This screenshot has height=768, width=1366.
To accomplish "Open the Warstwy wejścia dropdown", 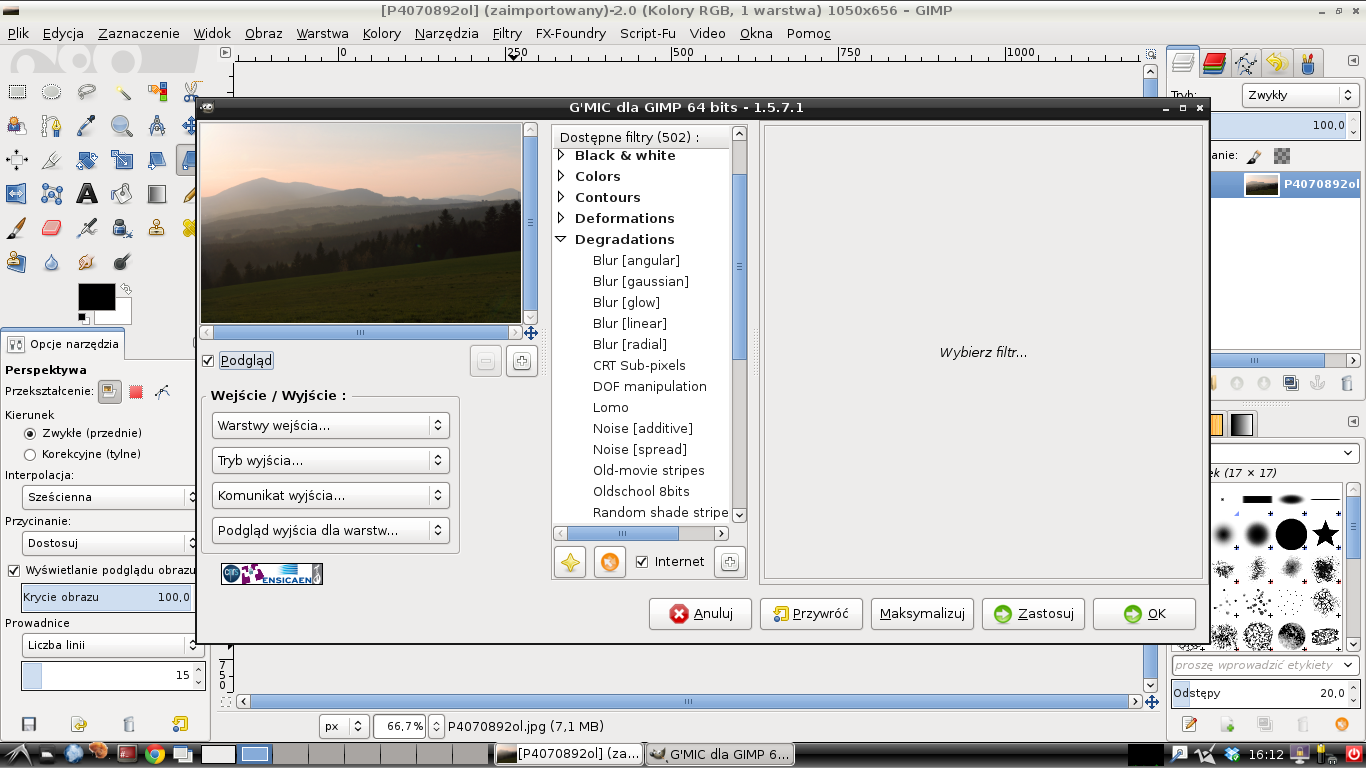I will tap(330, 426).
